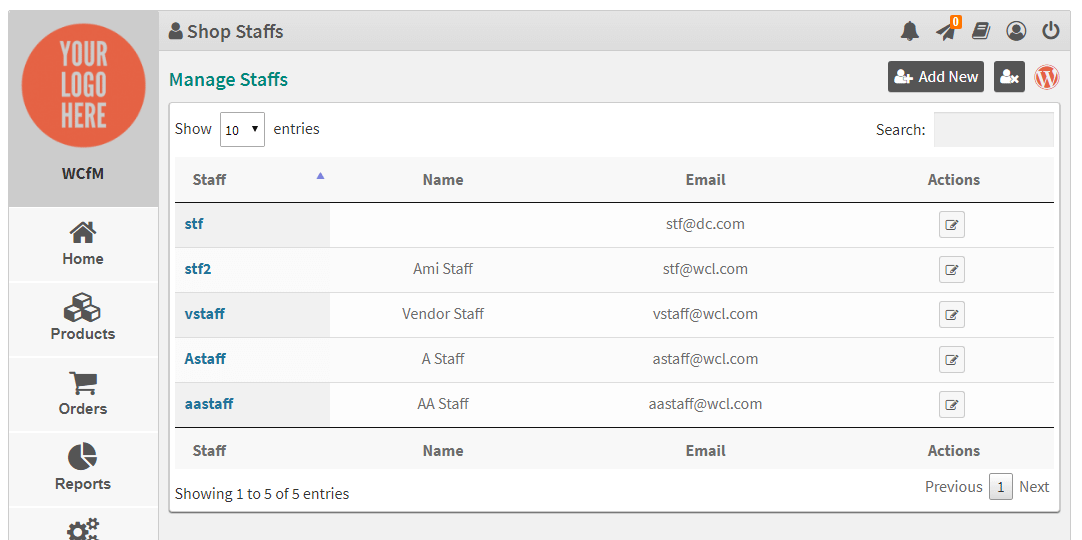Open the Astaff staff link
The image size is (1082, 540).
pos(205,359)
